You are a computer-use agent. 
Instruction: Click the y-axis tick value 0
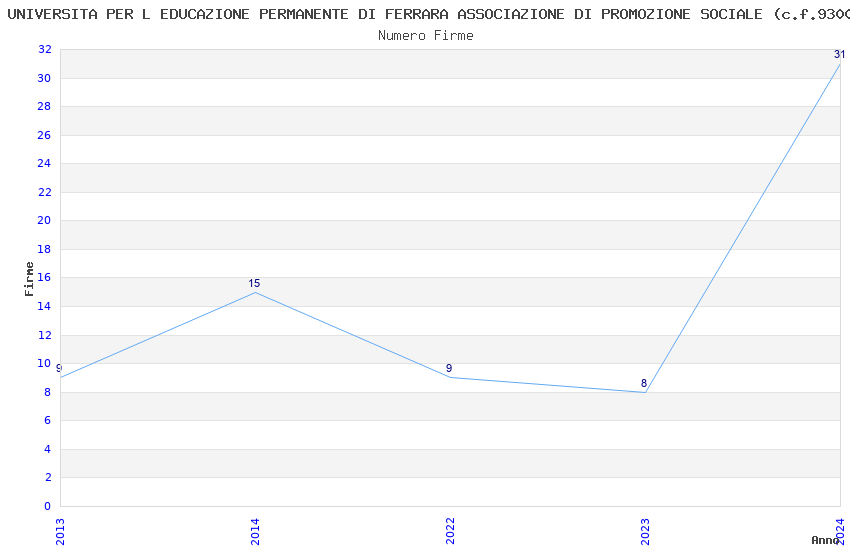48,506
